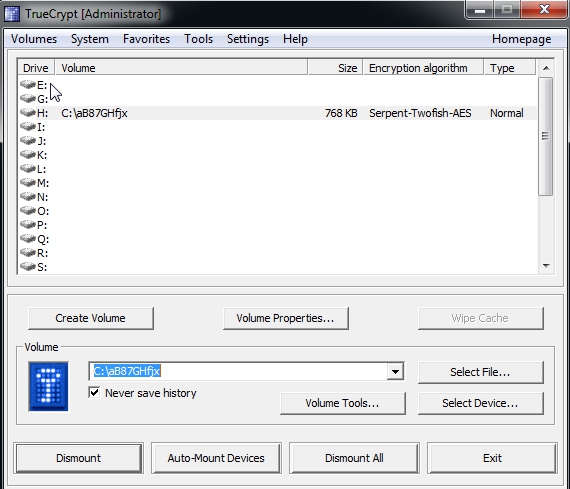Click the Create Volume button

tap(91, 318)
